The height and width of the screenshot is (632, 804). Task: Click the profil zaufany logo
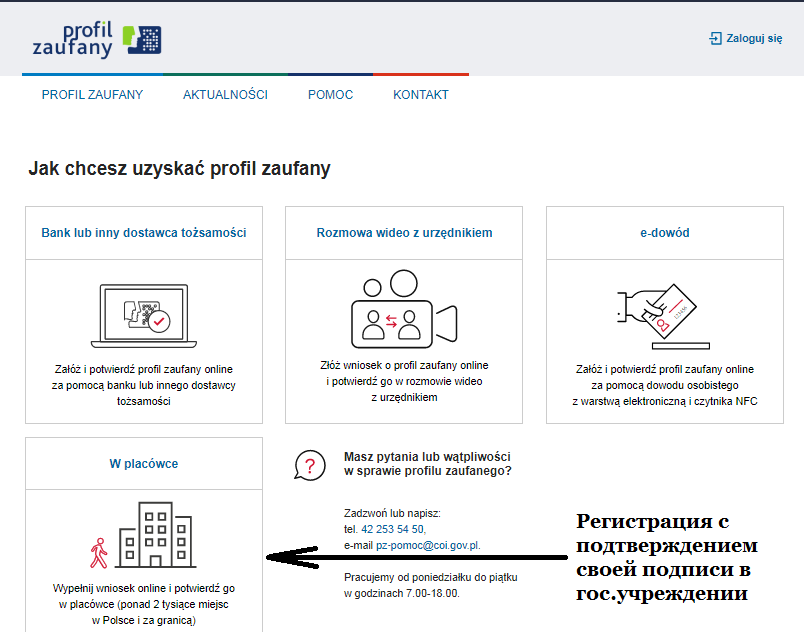[x=96, y=38]
